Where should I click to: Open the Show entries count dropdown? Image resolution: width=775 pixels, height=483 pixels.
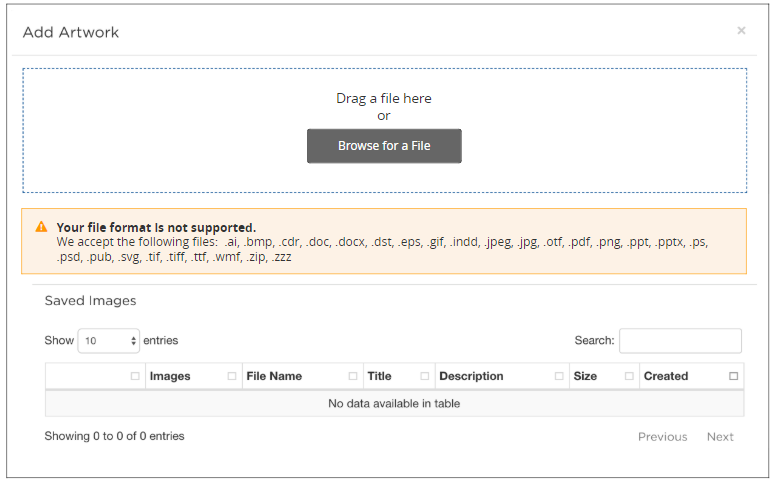coord(109,341)
